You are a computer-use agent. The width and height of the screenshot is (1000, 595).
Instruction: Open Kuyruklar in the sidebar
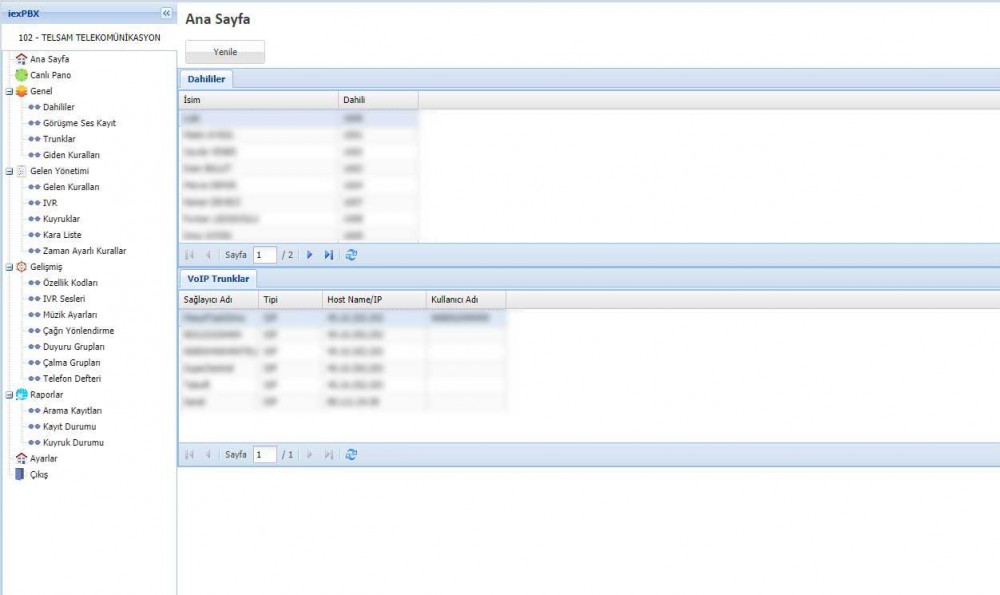[x=61, y=218]
